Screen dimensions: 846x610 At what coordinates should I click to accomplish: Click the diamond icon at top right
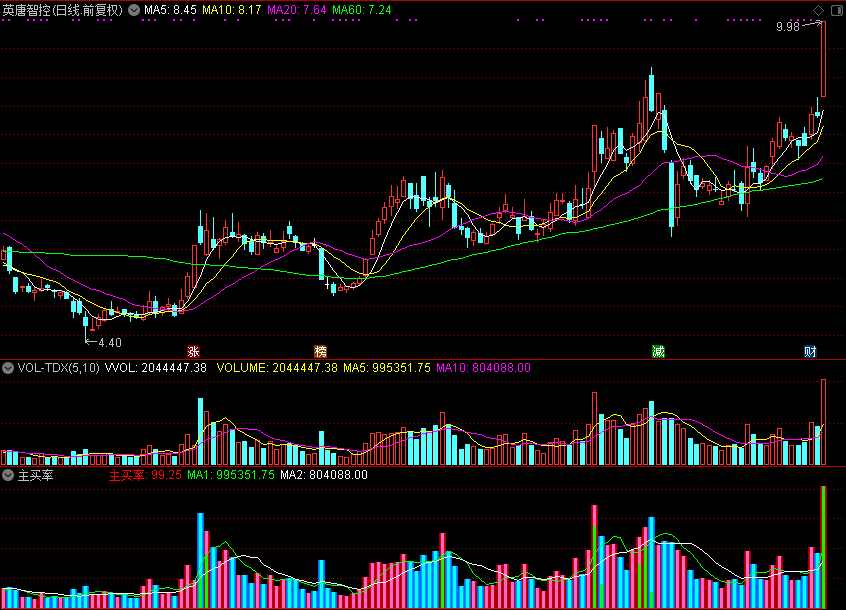click(x=818, y=10)
